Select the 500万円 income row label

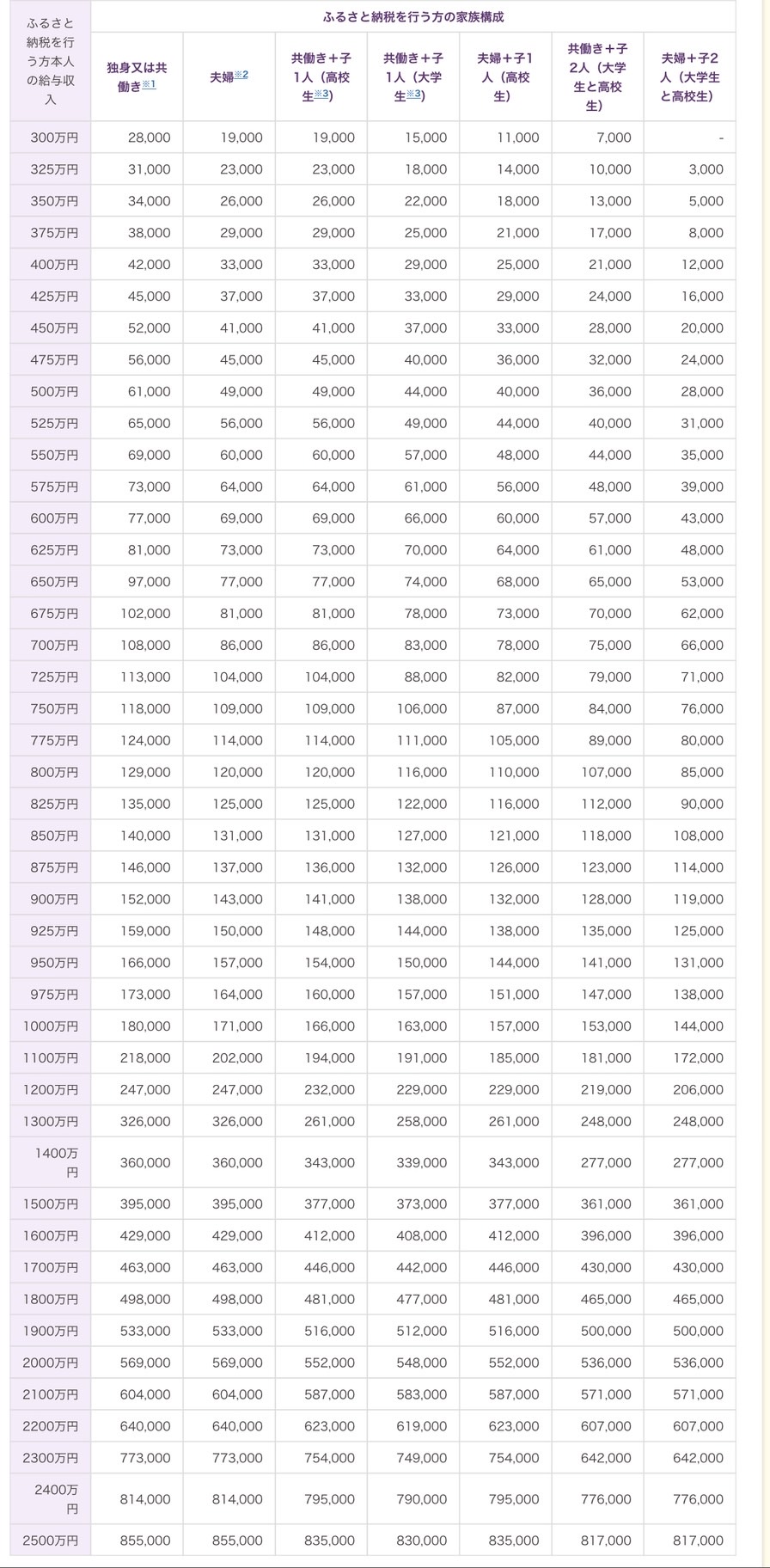click(x=54, y=391)
